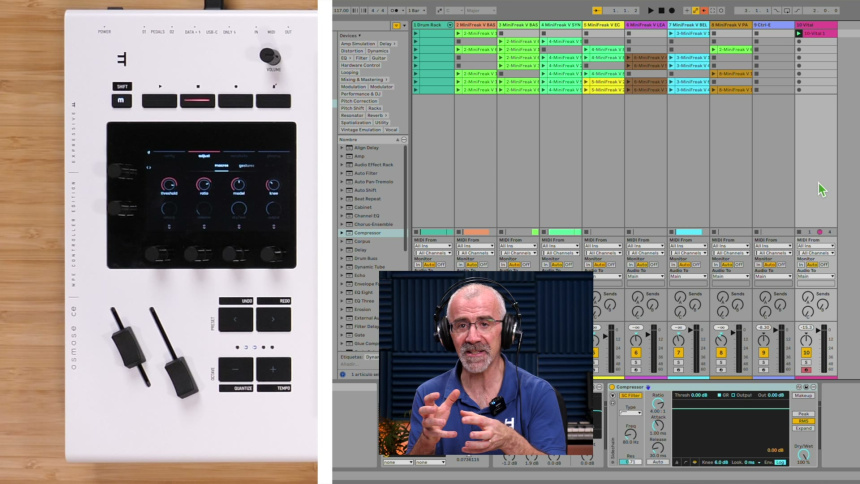Filter browser by Amp Simulation tag
Image resolution: width=860 pixels, height=484 pixels.
coord(358,43)
